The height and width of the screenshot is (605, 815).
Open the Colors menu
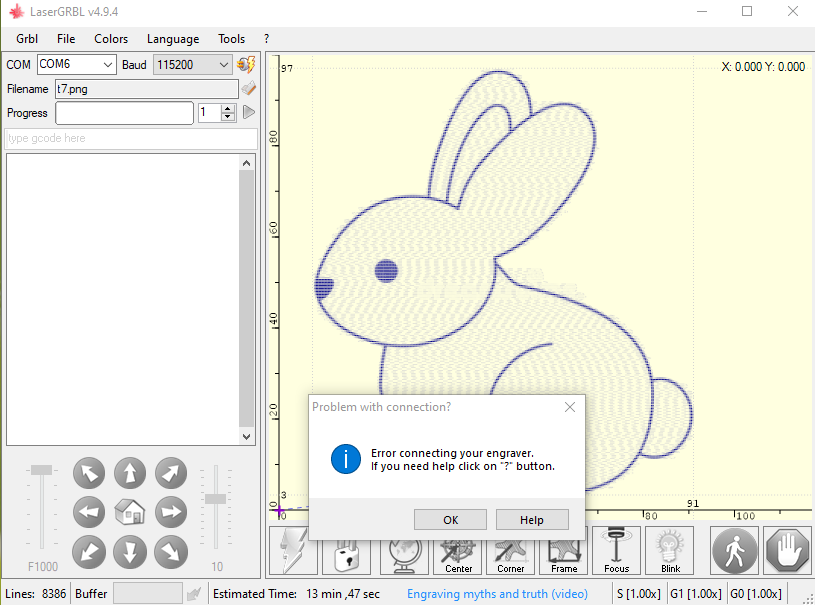(x=110, y=39)
